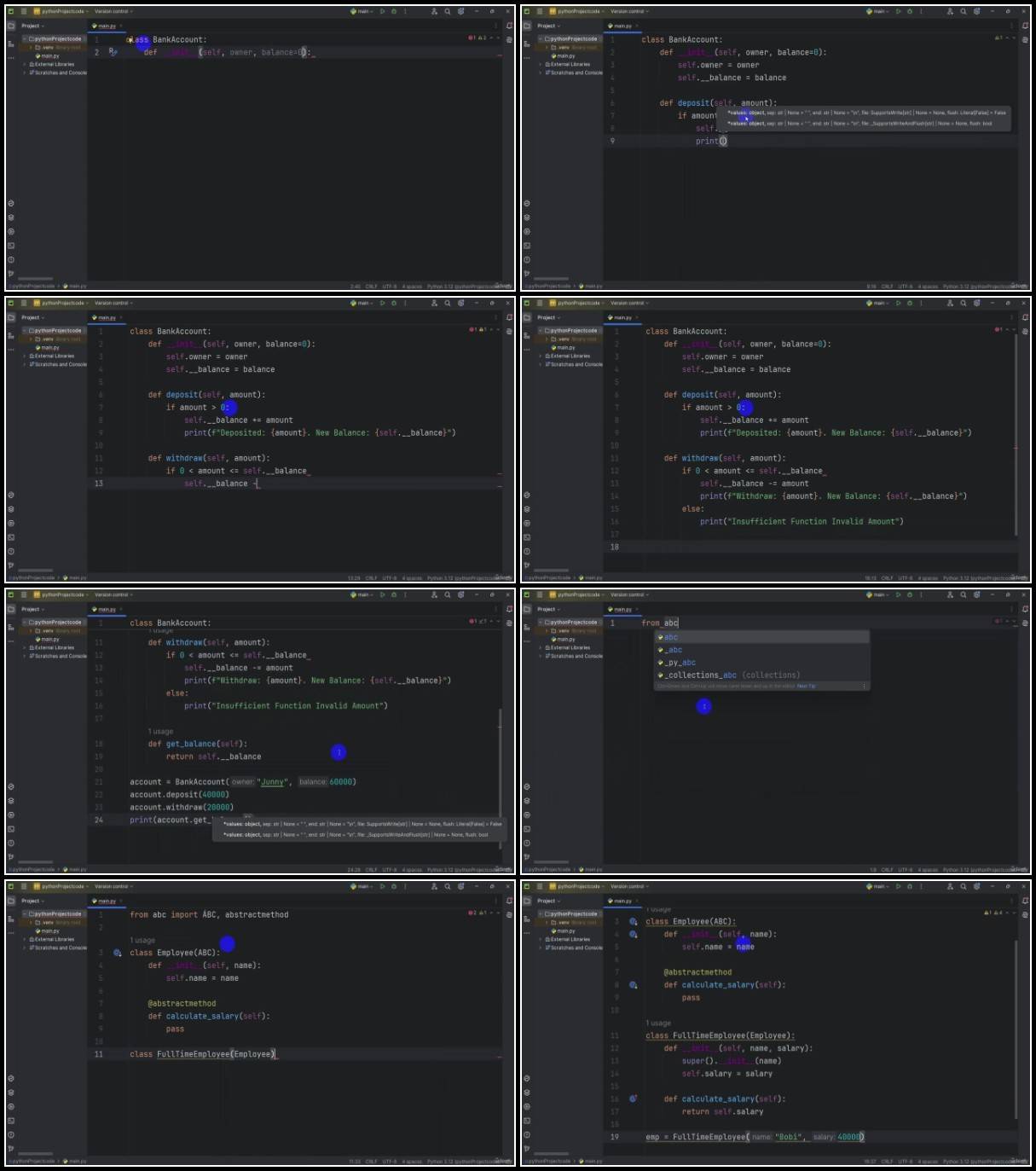Click '1 usage' hint above Employee, line-11 FullTimeEmployee screenshot
The image size is (1036, 1171).
click(142, 941)
